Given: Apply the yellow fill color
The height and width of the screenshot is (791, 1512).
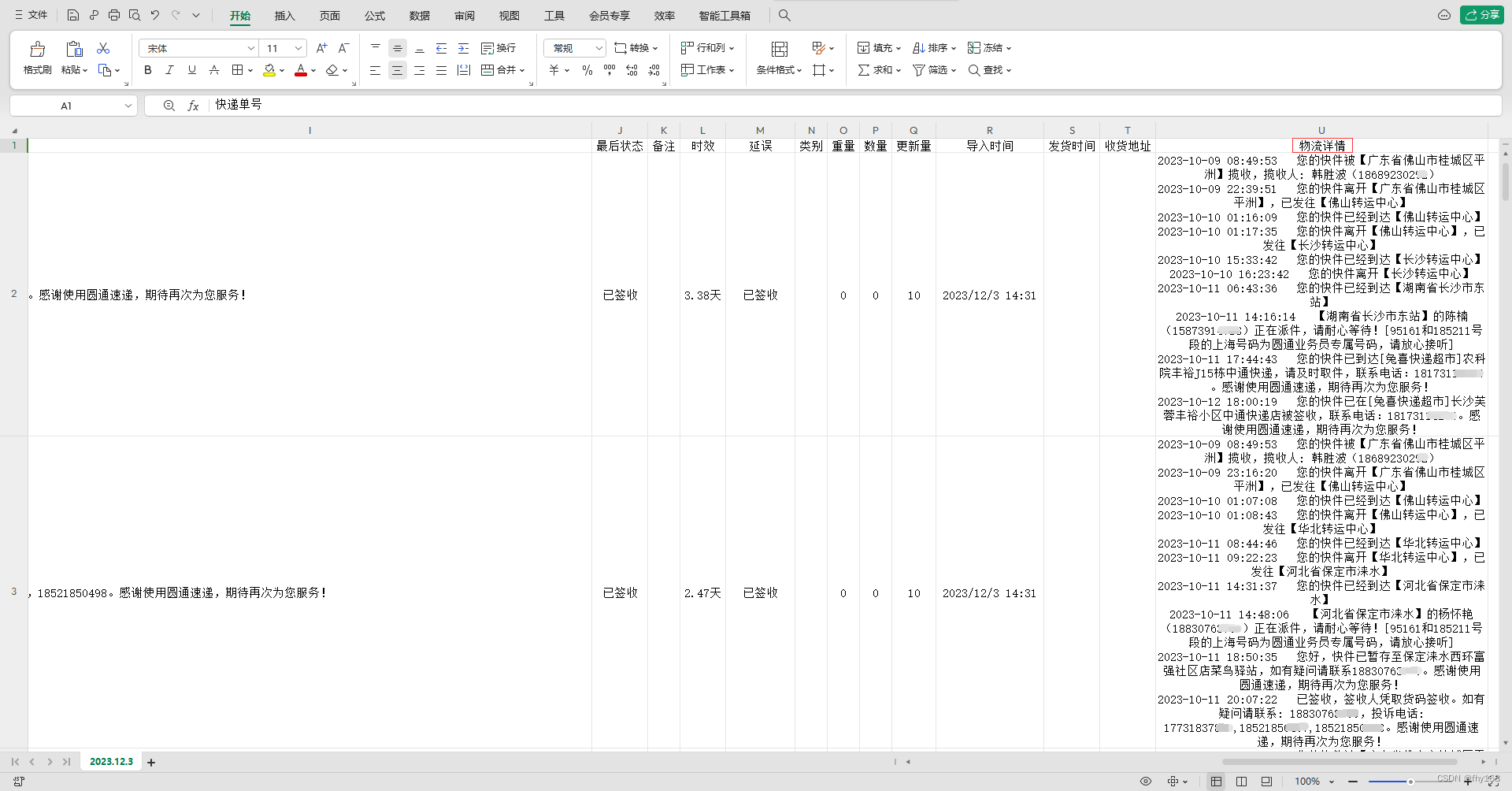Looking at the screenshot, I should (269, 70).
